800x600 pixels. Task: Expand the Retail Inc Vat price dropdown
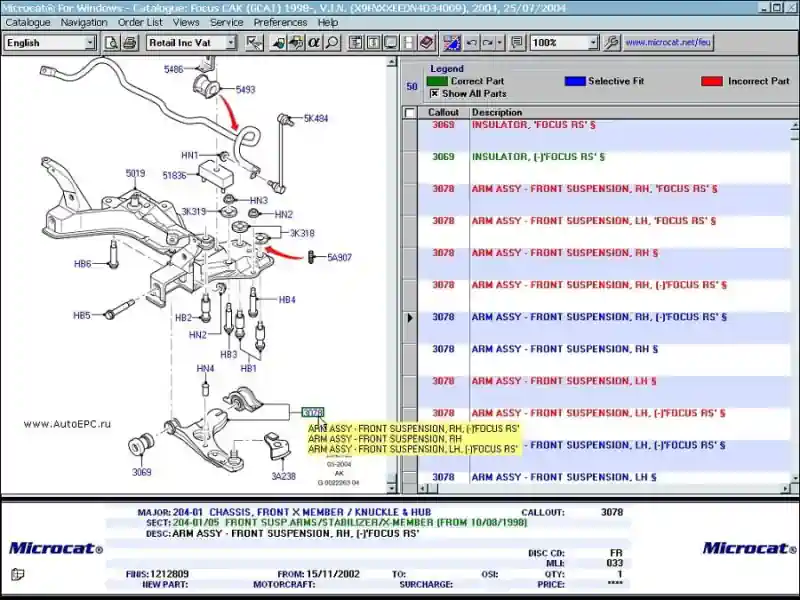[230, 43]
